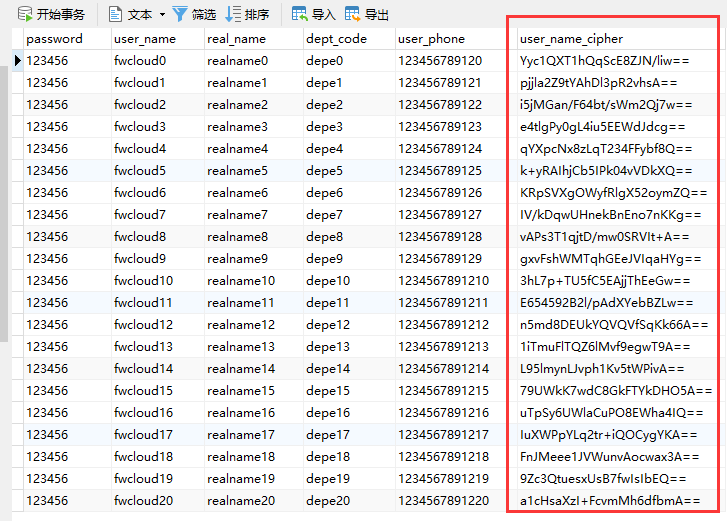727x521 pixels.
Task: Click the real_name column header
Action: (237, 39)
